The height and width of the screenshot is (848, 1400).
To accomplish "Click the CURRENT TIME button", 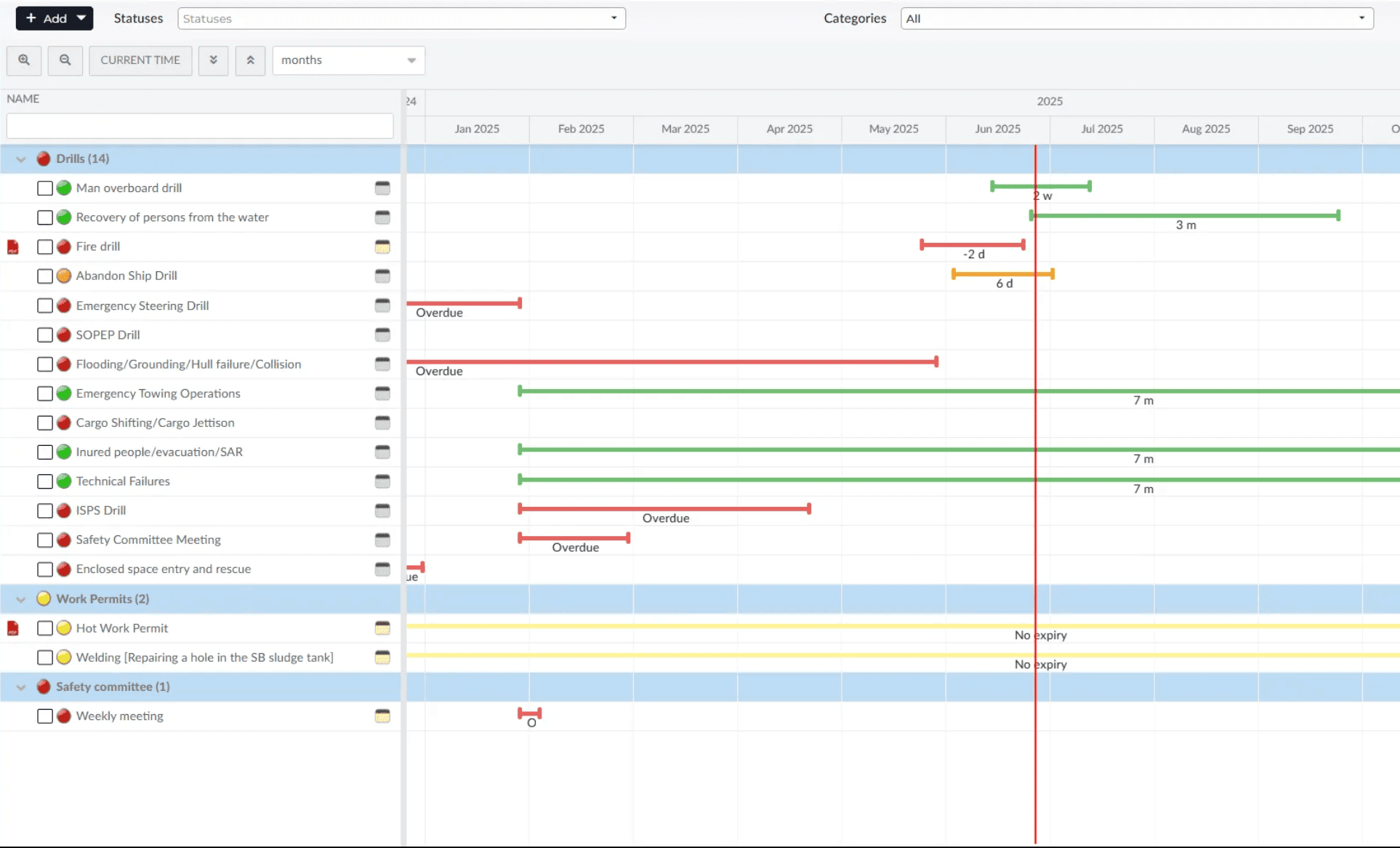I will (x=140, y=60).
